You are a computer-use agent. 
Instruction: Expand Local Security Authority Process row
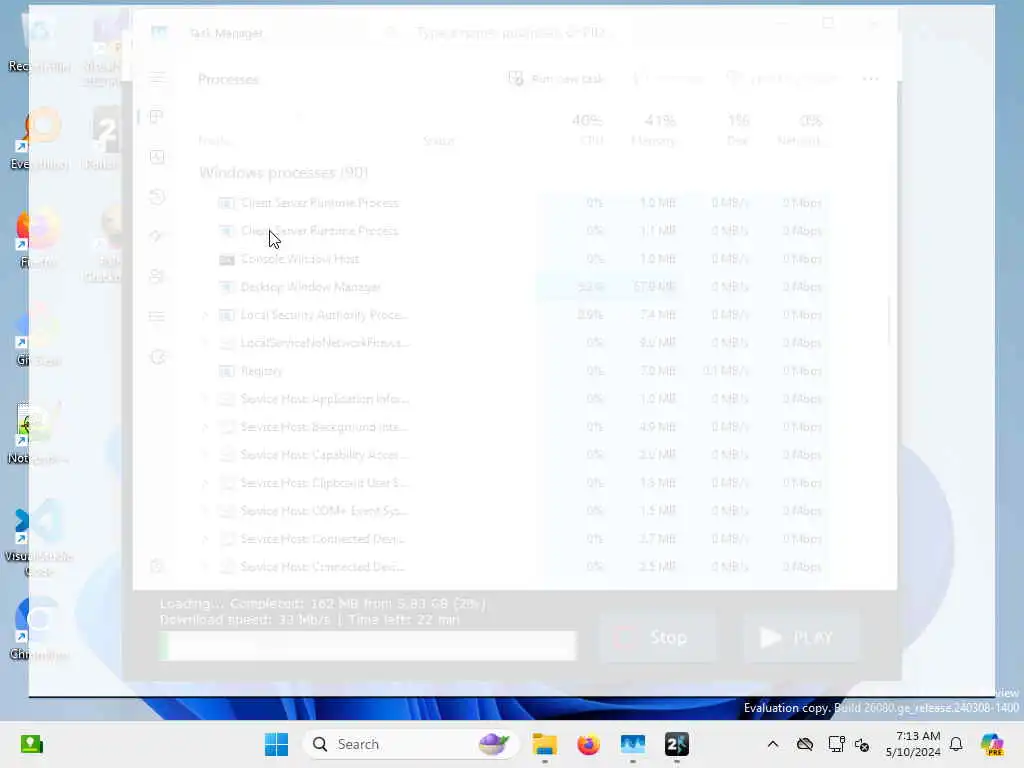205,315
